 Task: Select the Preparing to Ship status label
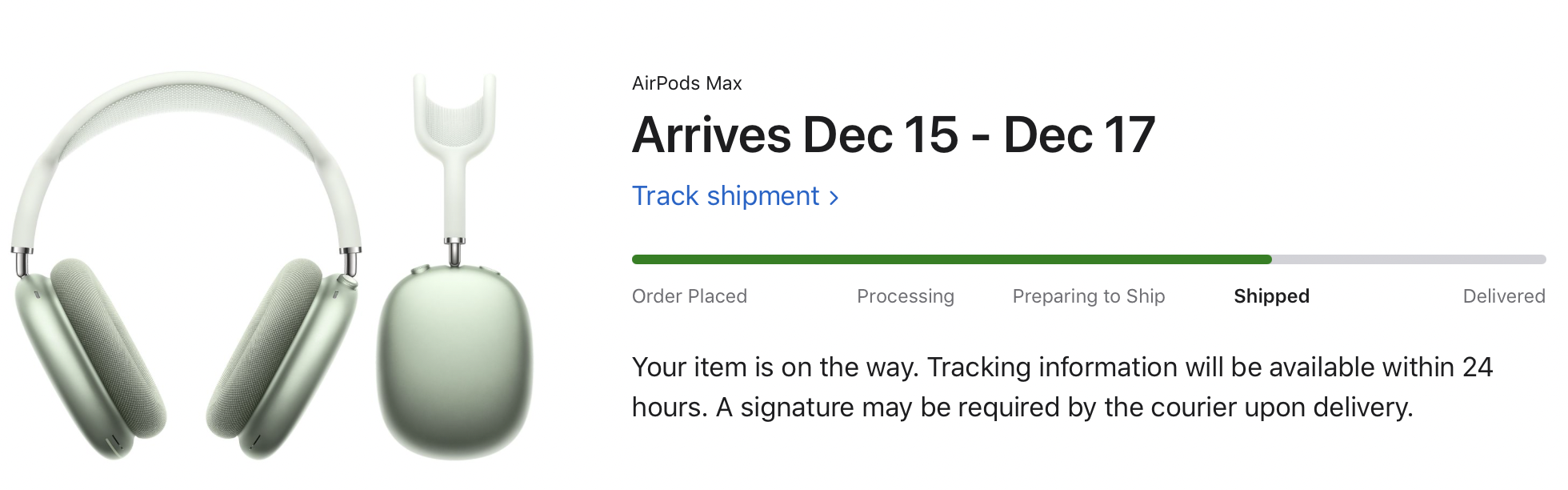[x=1088, y=296]
